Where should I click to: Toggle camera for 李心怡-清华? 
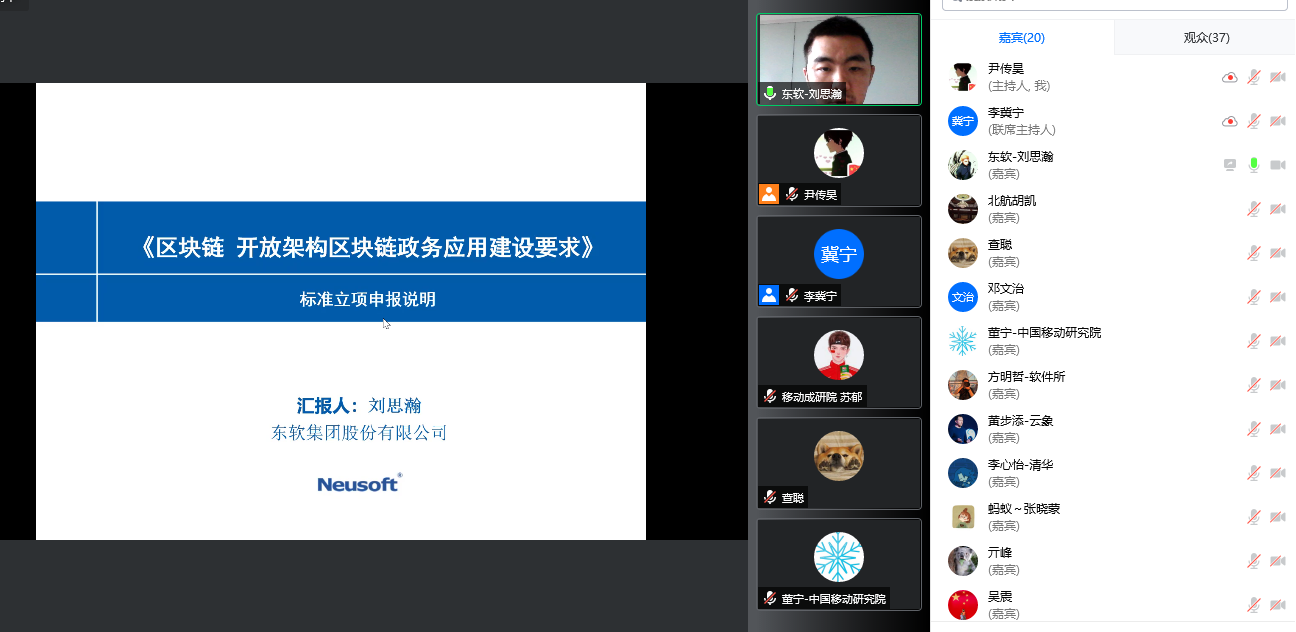[1277, 473]
